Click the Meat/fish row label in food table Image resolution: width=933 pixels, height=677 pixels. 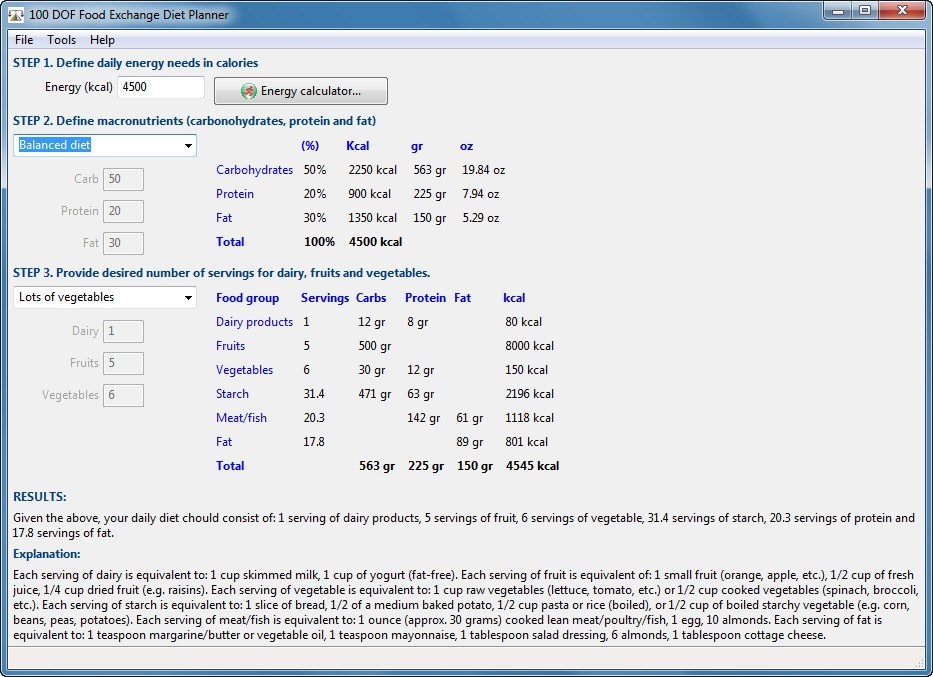(x=241, y=418)
